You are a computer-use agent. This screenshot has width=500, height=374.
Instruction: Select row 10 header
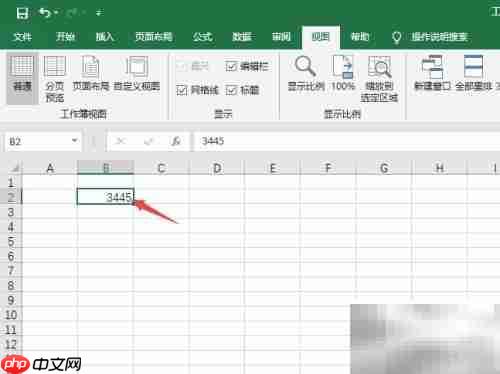click(x=11, y=314)
